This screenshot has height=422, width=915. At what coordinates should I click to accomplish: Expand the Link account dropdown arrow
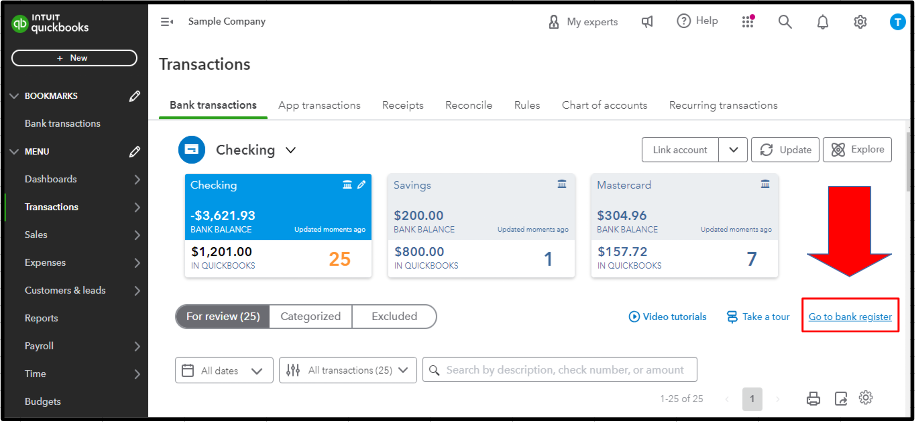click(733, 150)
